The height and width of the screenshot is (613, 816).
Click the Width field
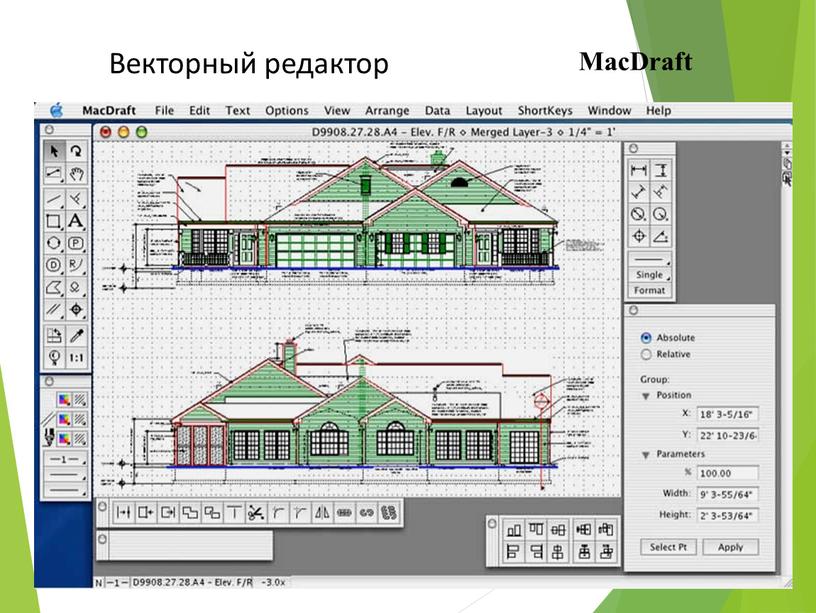(728, 494)
